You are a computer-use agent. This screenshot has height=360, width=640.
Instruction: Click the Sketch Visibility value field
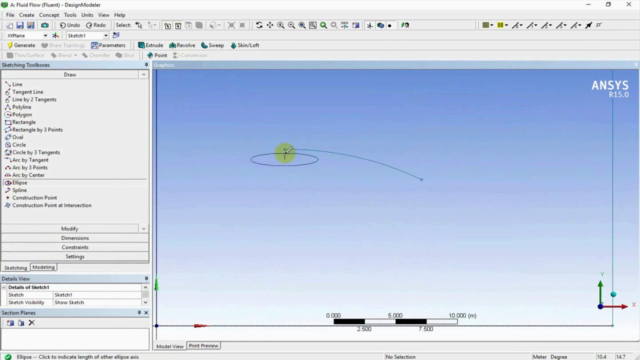[97, 302]
